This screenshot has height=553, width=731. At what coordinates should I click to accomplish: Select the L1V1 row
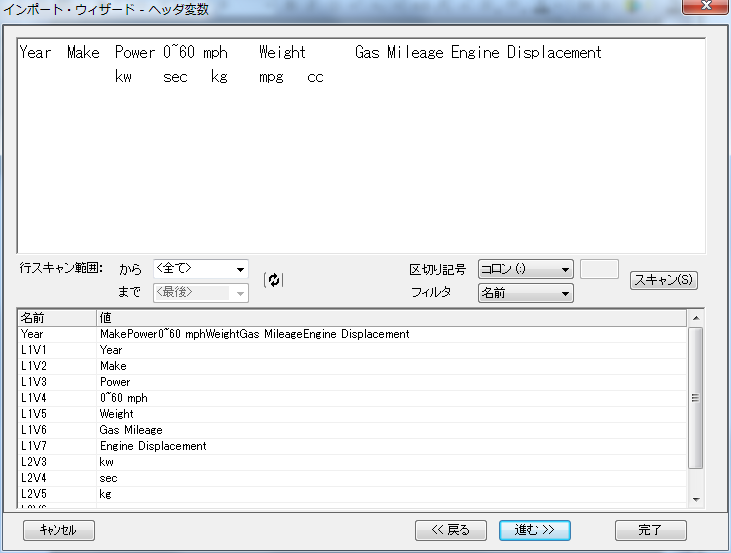coord(352,350)
